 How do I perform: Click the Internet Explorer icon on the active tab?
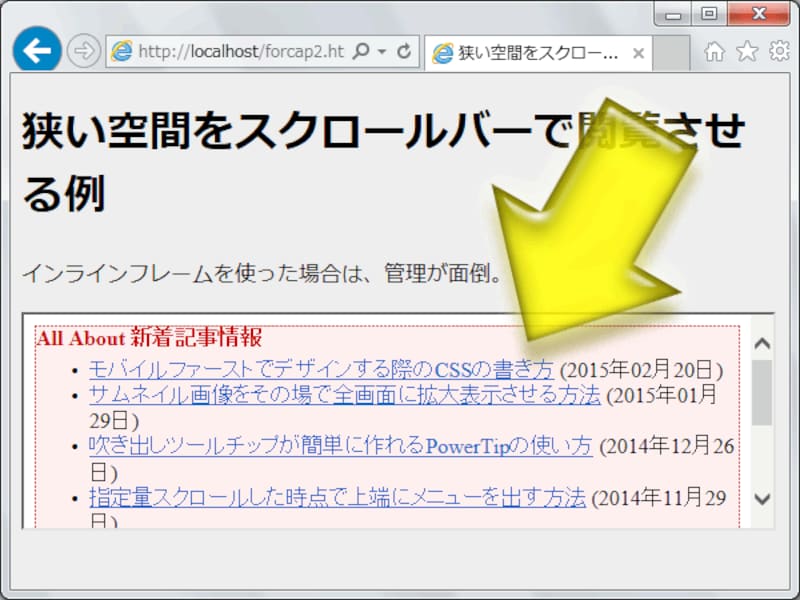coord(441,51)
